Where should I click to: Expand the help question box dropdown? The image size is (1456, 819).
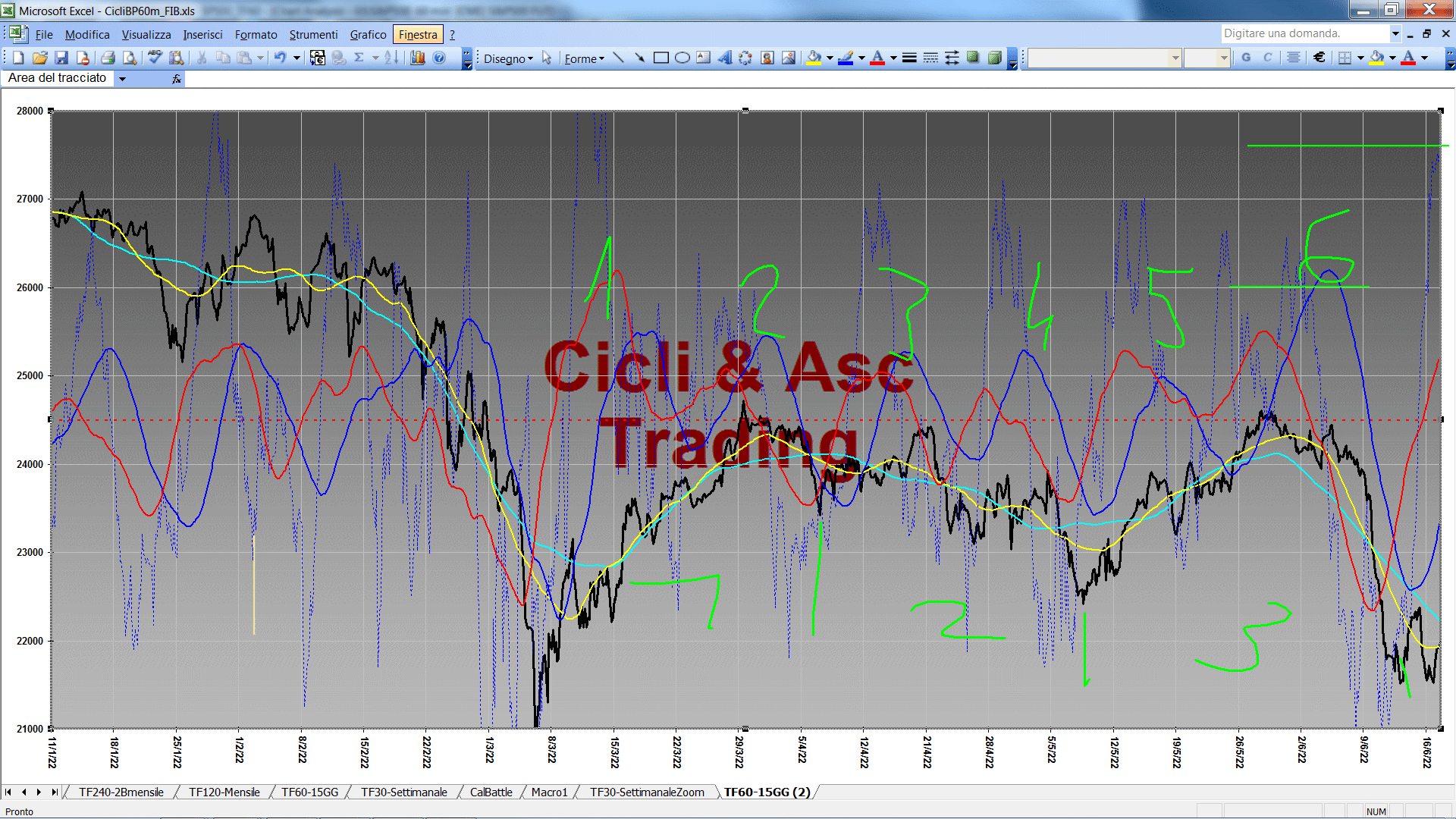coord(1395,33)
